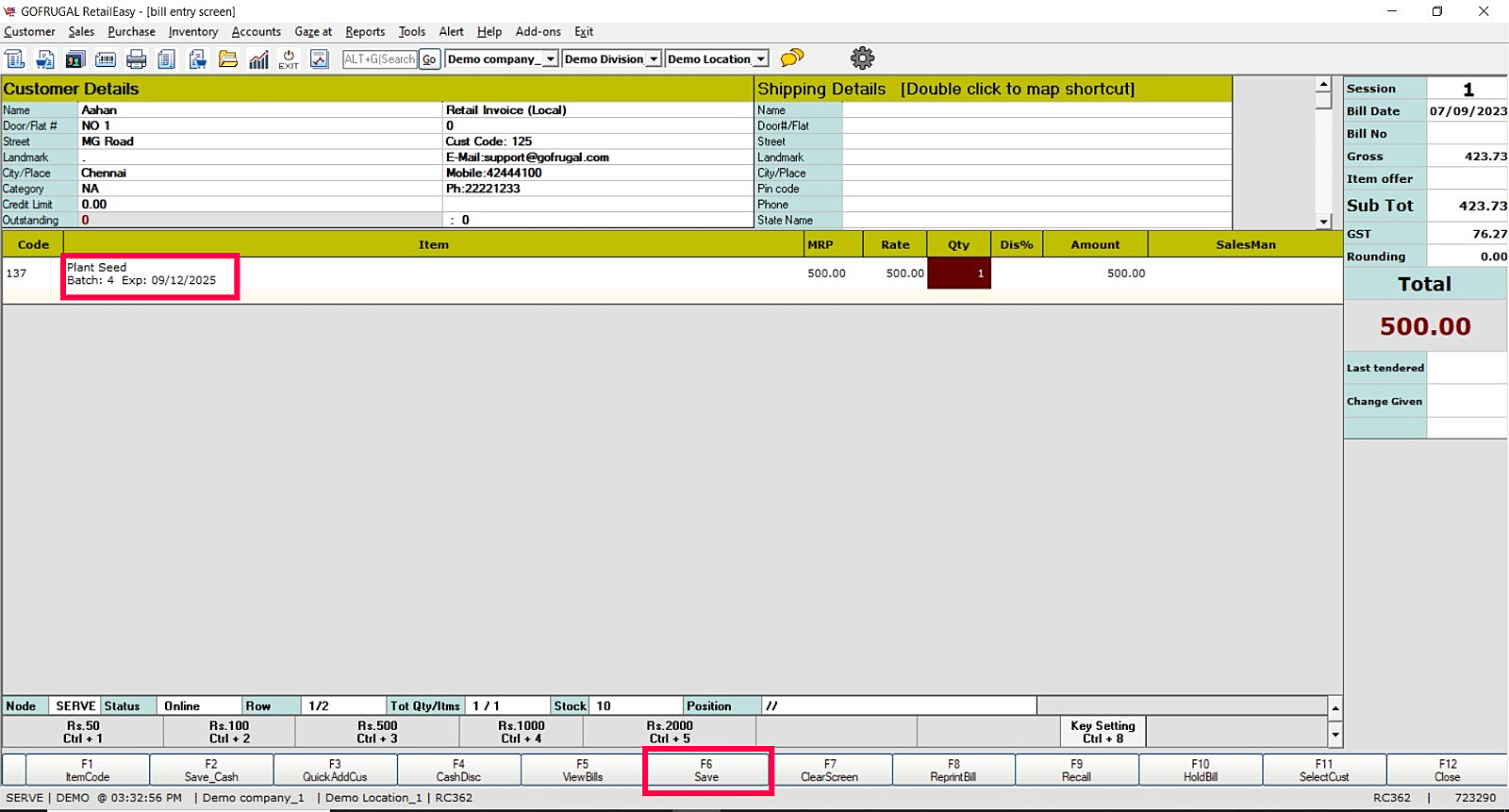Open the Sales menu

(81, 32)
